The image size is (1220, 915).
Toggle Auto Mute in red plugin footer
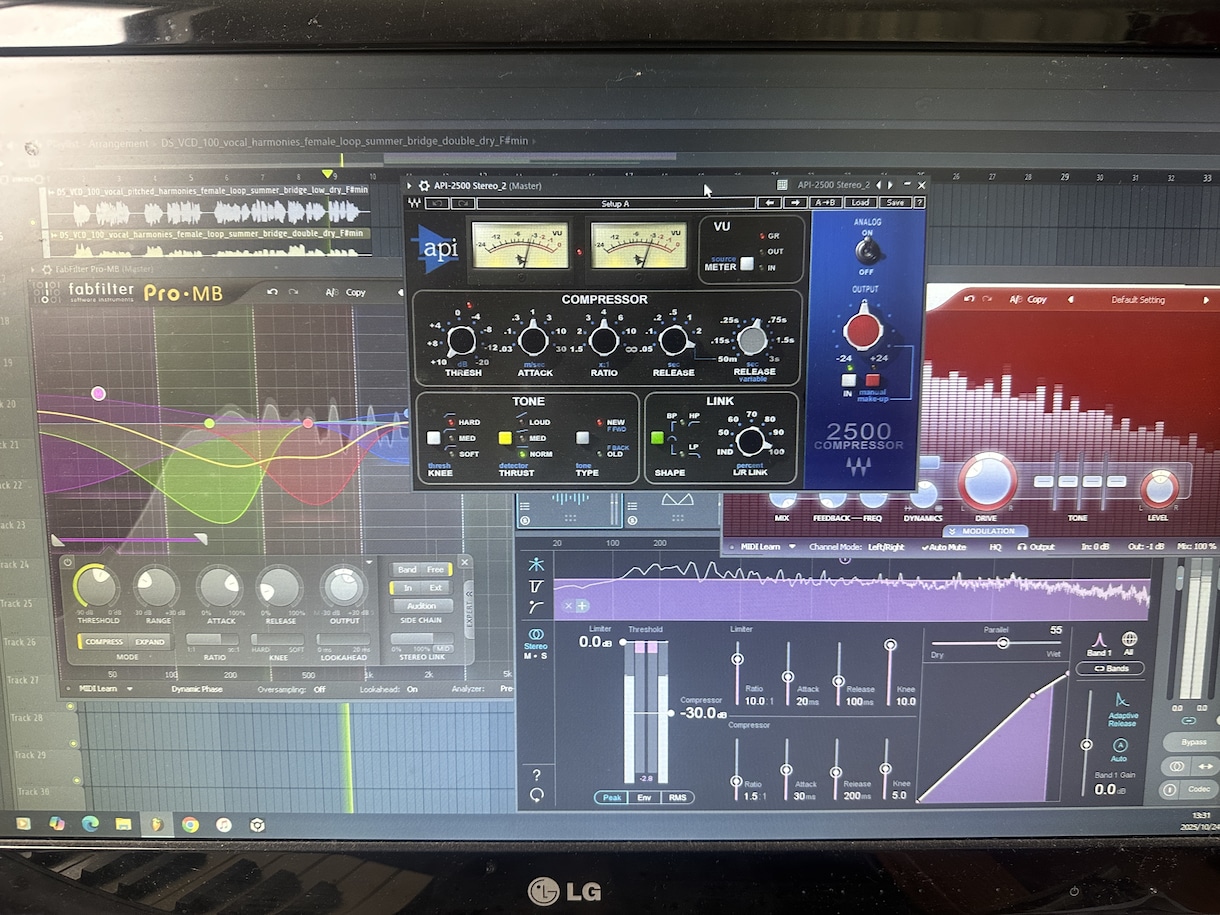click(943, 547)
